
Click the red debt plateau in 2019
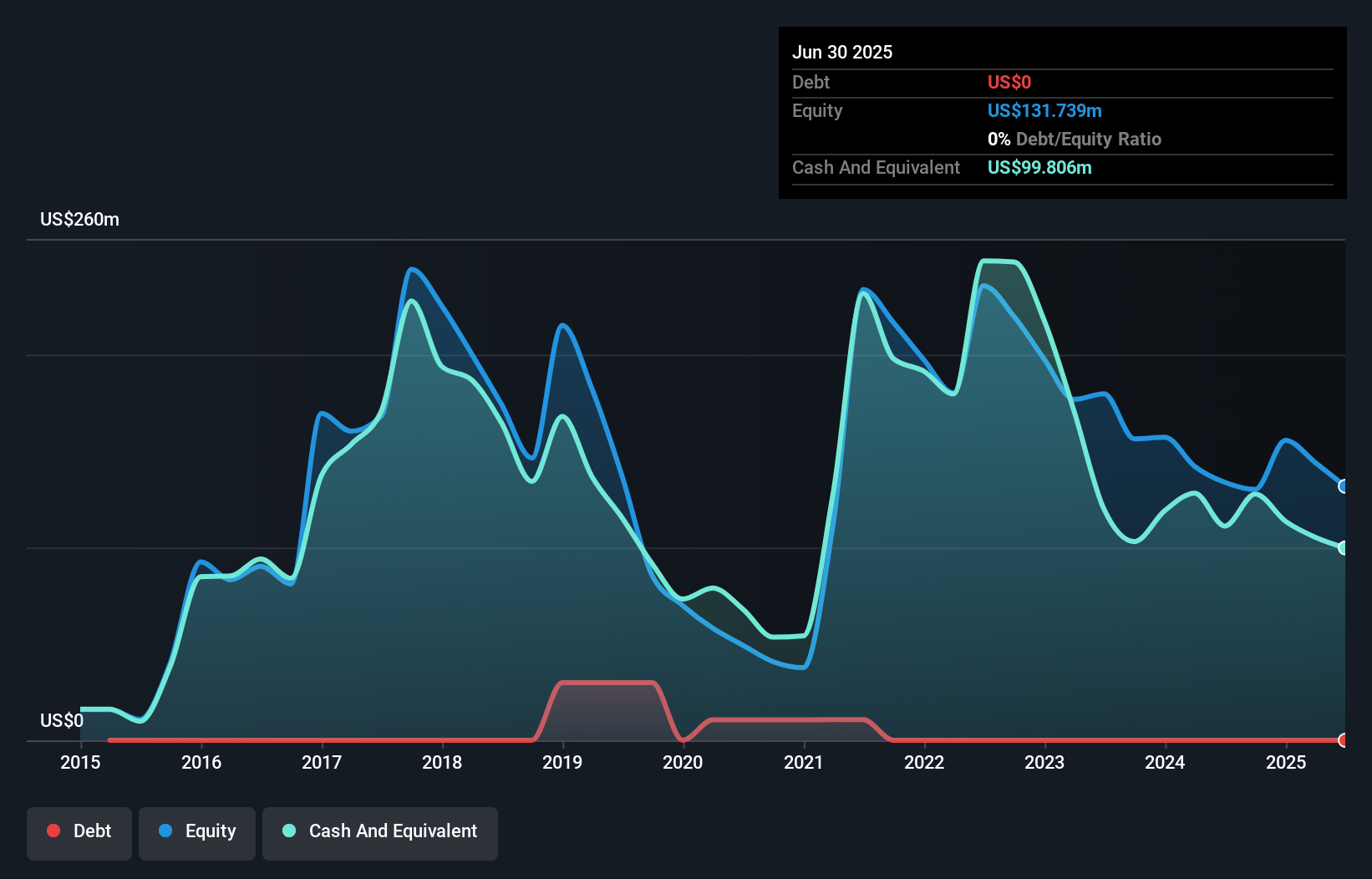coord(607,683)
